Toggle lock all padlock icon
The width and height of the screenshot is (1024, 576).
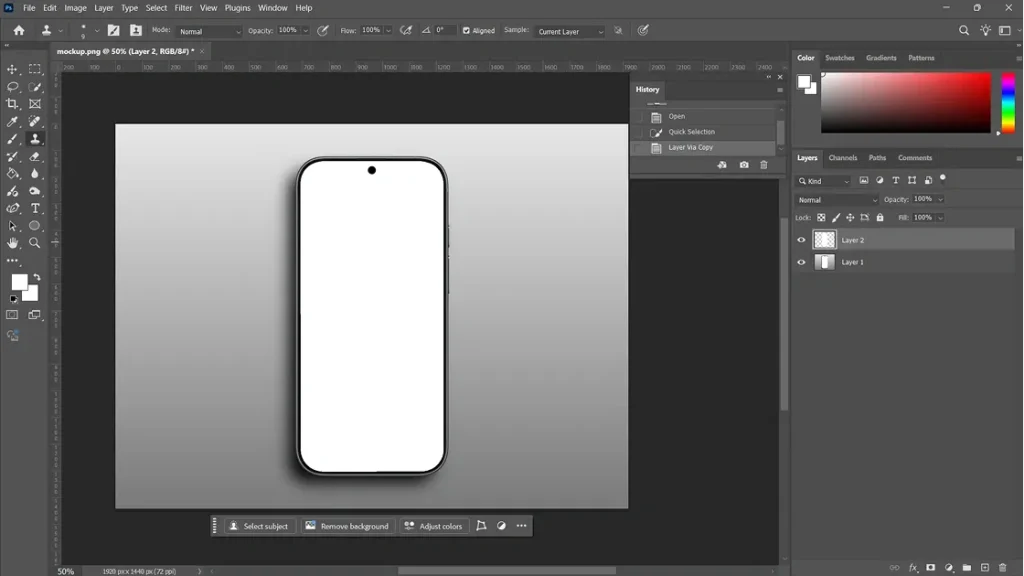pos(880,217)
